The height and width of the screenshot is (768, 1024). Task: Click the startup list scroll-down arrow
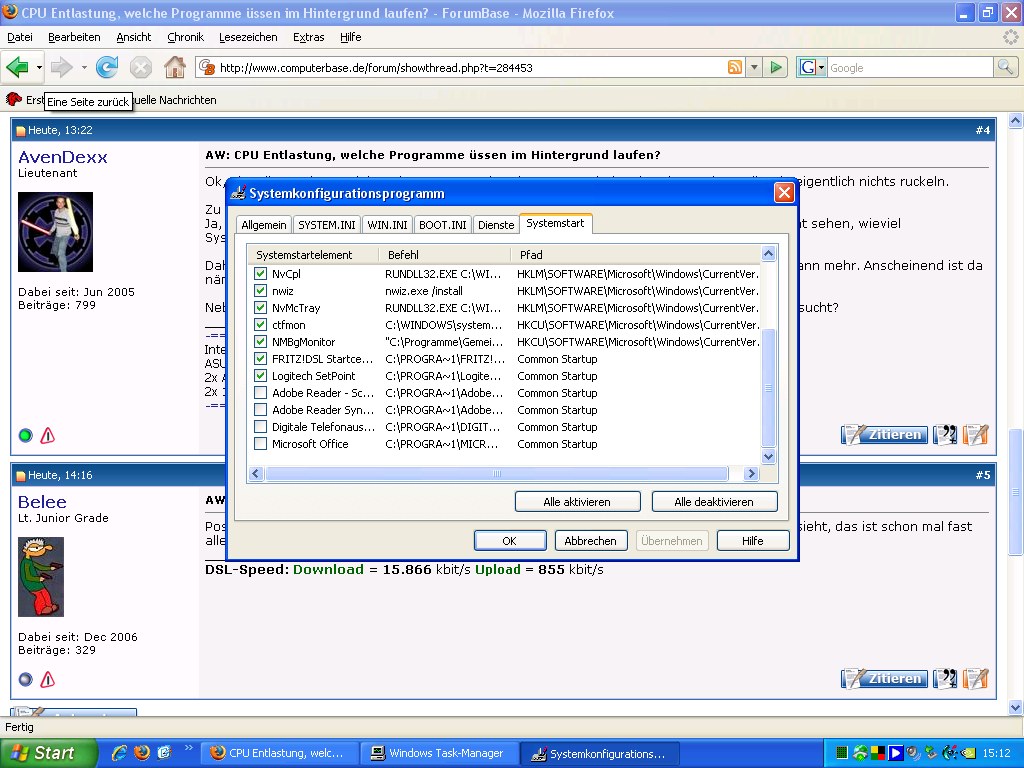click(769, 456)
